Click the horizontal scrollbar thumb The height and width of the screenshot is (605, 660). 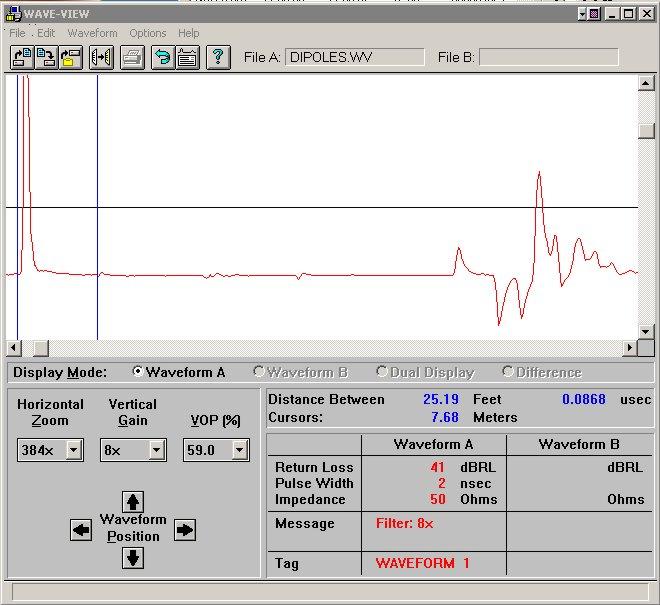click(41, 348)
